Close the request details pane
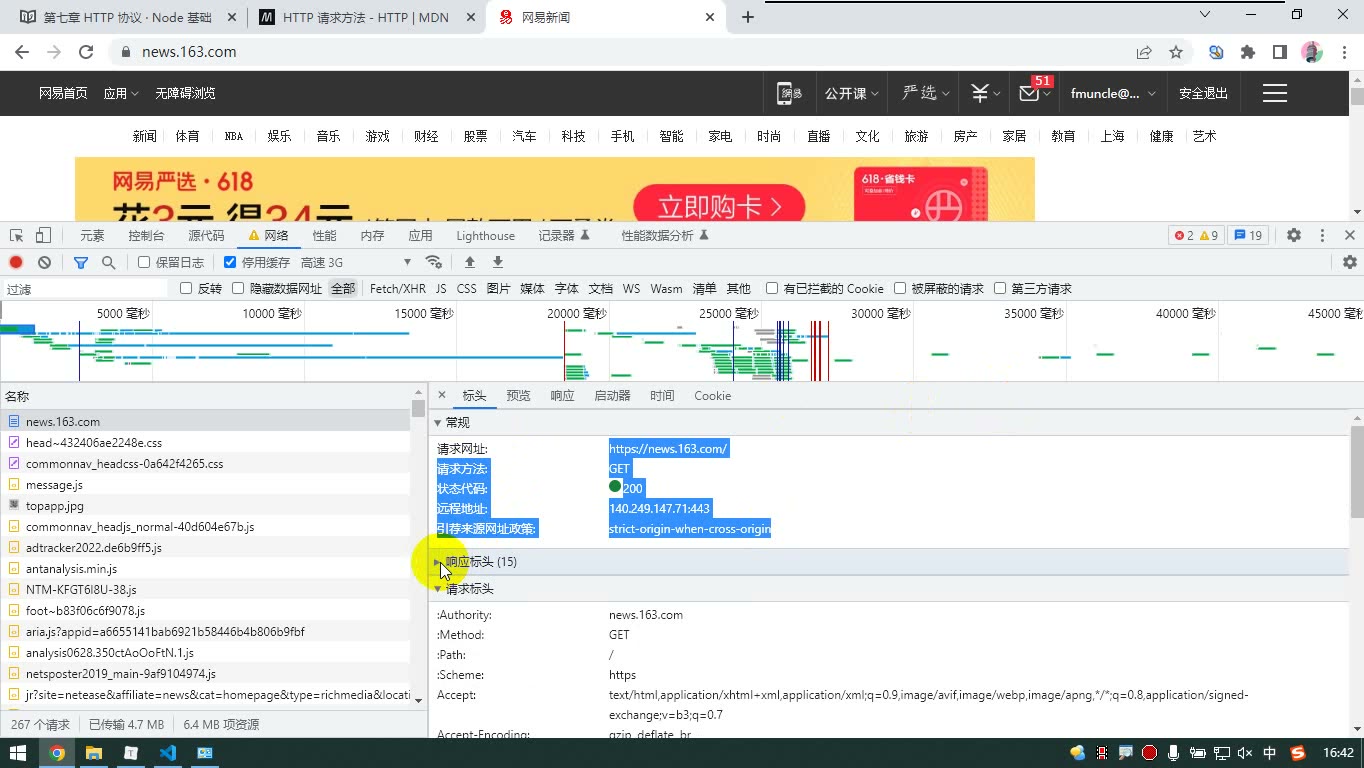Screen dimensions: 1364x768 (x=442, y=395)
